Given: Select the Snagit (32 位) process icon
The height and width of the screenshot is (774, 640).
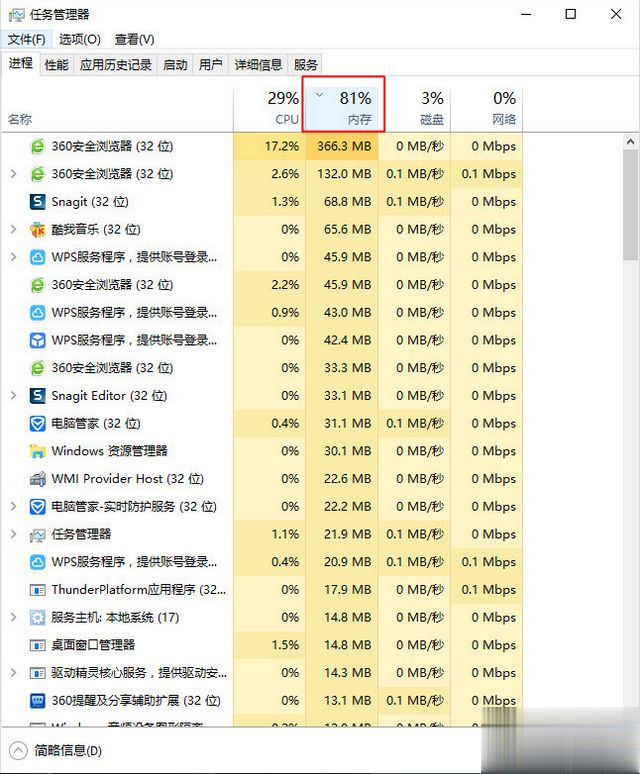Looking at the screenshot, I should (x=38, y=201).
